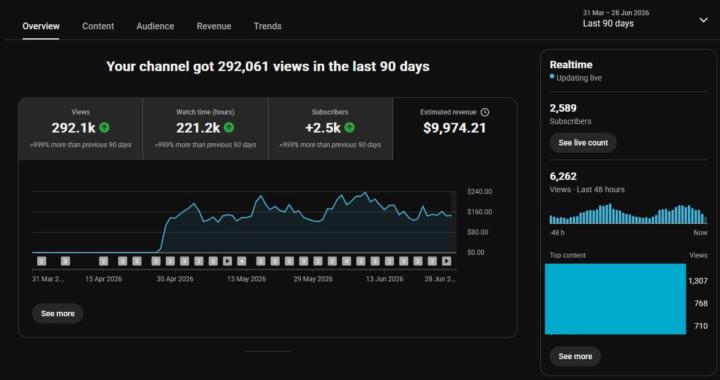
Task: Click the See live count button
Action: coord(583,143)
